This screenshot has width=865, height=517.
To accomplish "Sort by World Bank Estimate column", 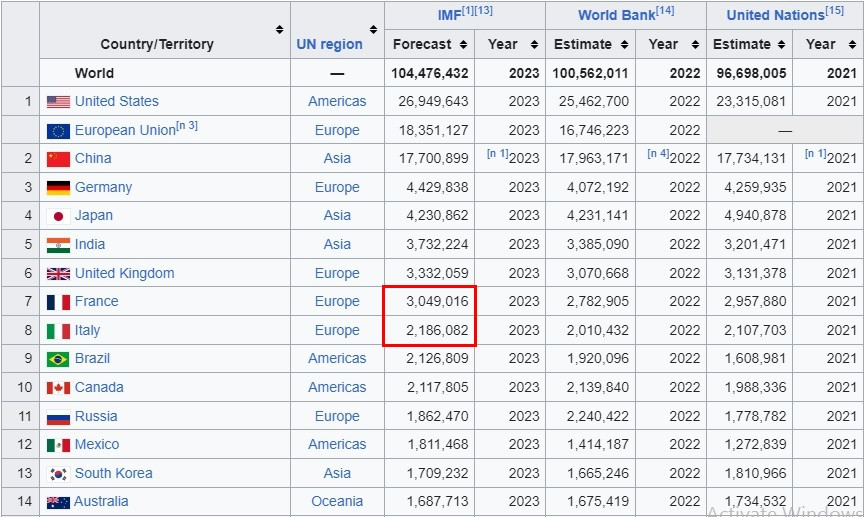I will tap(624, 45).
